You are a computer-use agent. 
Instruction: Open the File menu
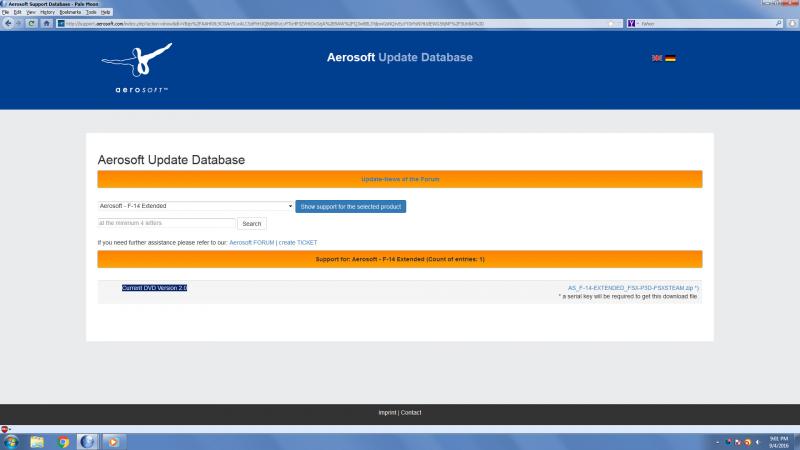6,12
